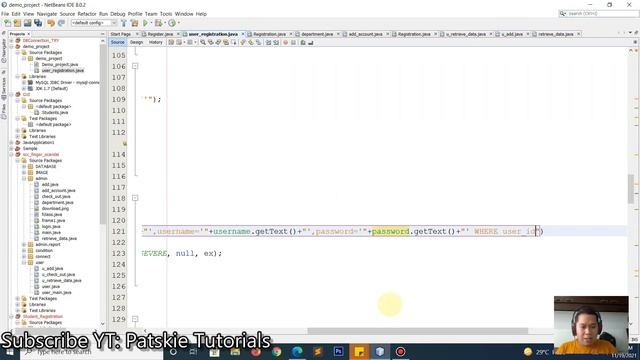Click the Cortana circle taskbar icon

(173, 351)
